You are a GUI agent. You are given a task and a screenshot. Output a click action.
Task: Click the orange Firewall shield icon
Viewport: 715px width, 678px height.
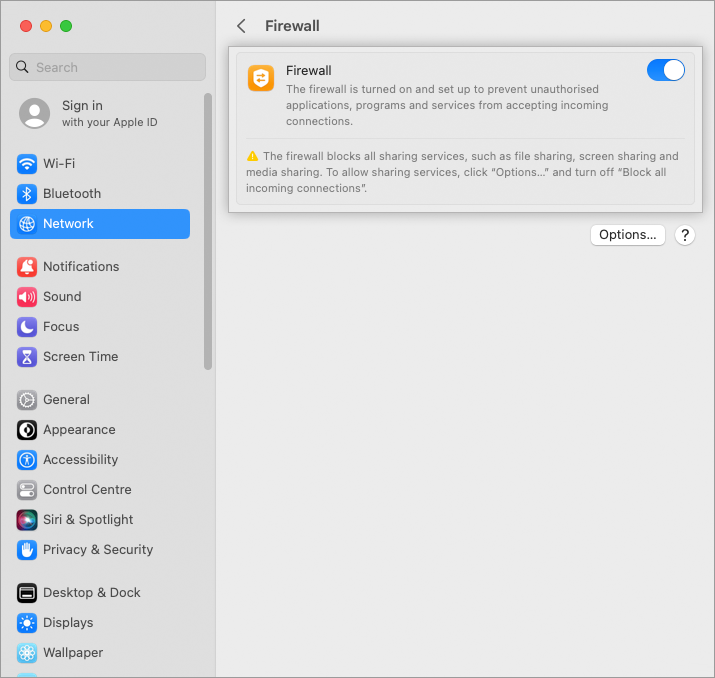pyautogui.click(x=261, y=78)
